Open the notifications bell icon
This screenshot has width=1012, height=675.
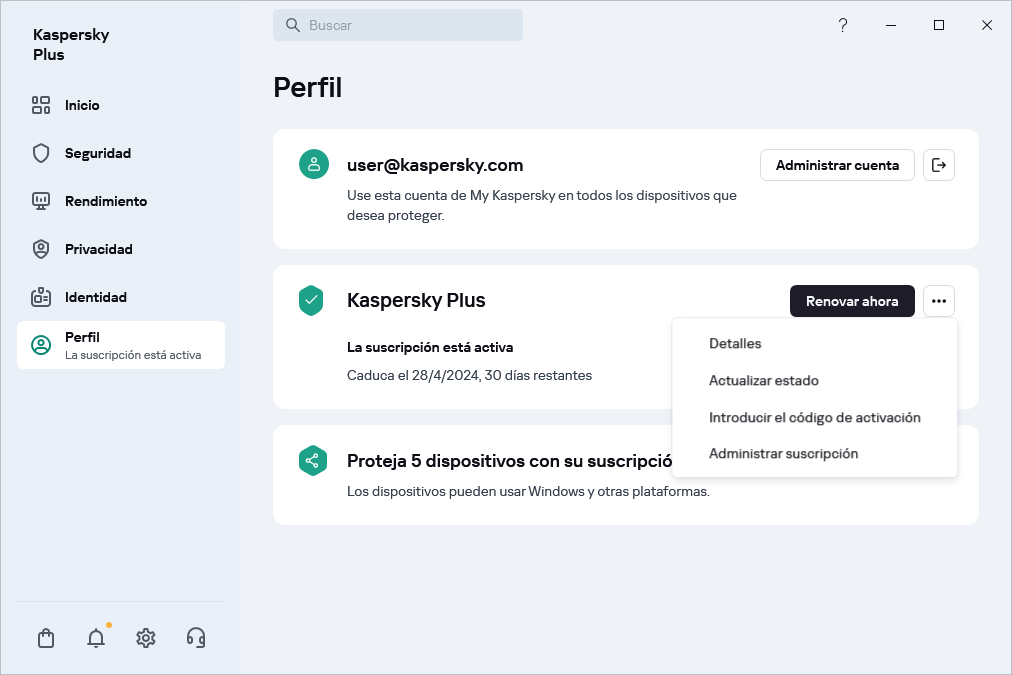tap(96, 638)
